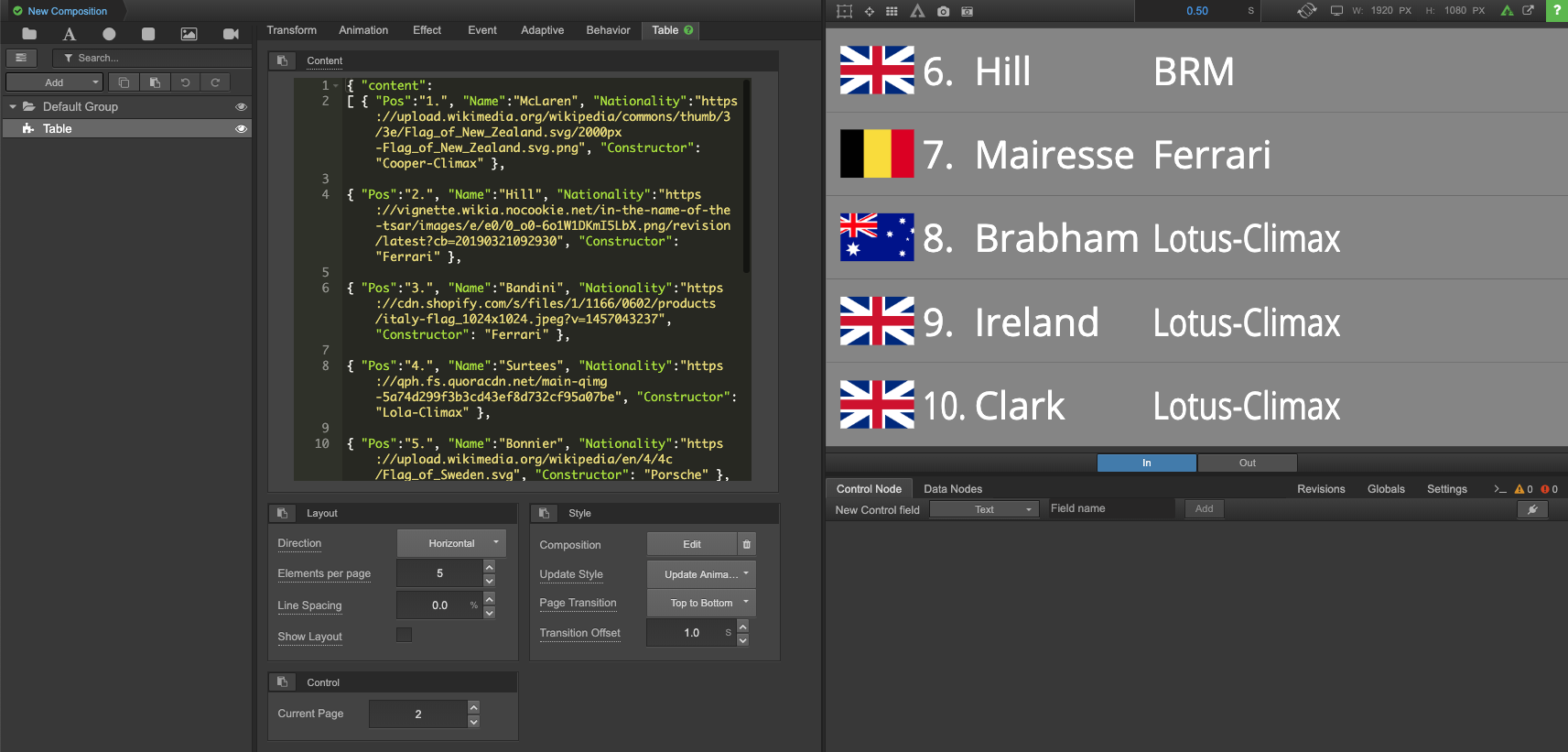Image resolution: width=1568 pixels, height=752 pixels.
Task: Add an ellipse shape element
Action: [109, 34]
